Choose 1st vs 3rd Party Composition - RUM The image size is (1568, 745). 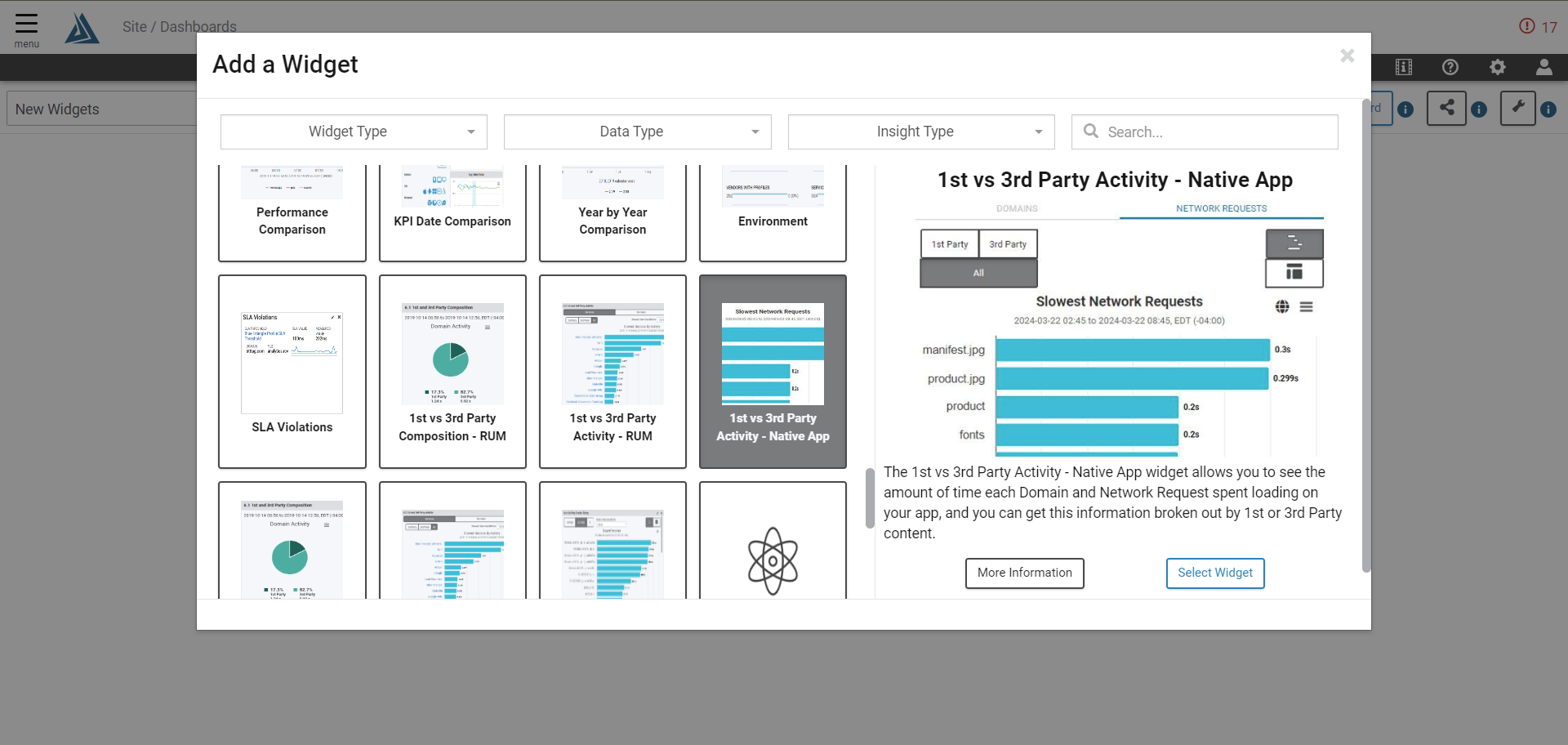[452, 372]
